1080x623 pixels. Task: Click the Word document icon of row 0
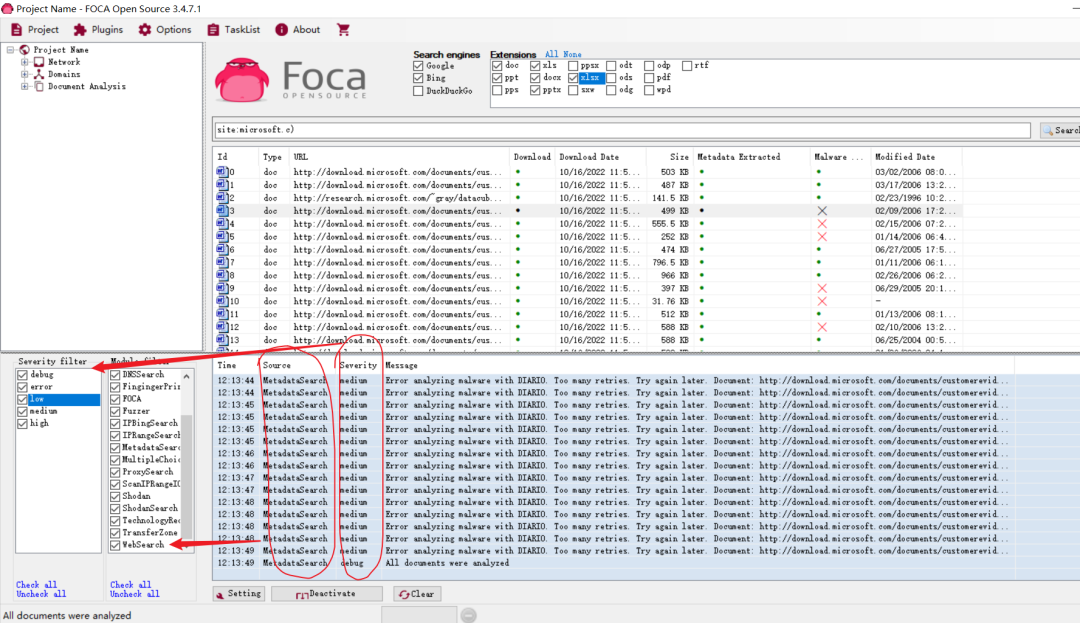click(222, 171)
